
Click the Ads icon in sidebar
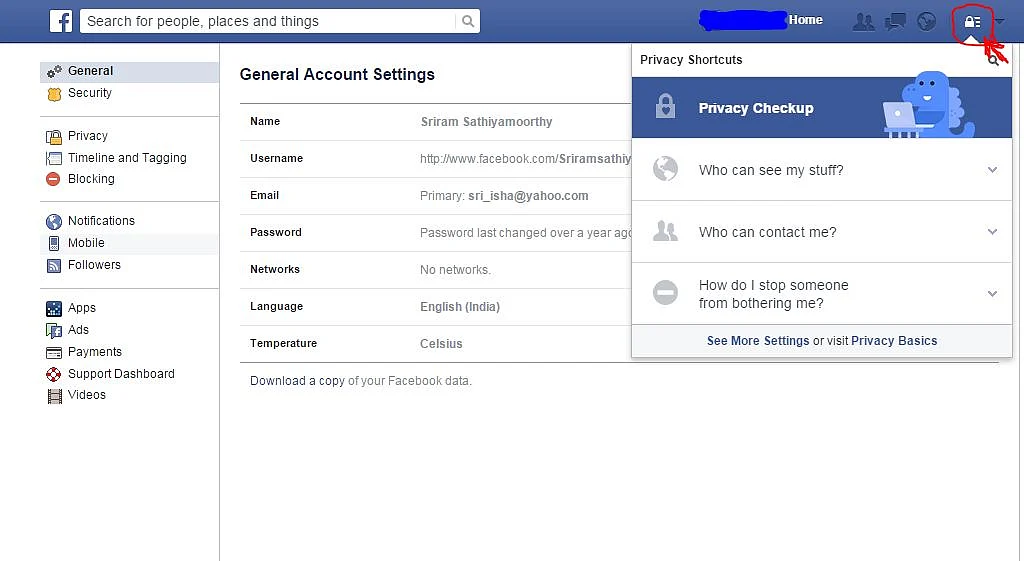(54, 330)
